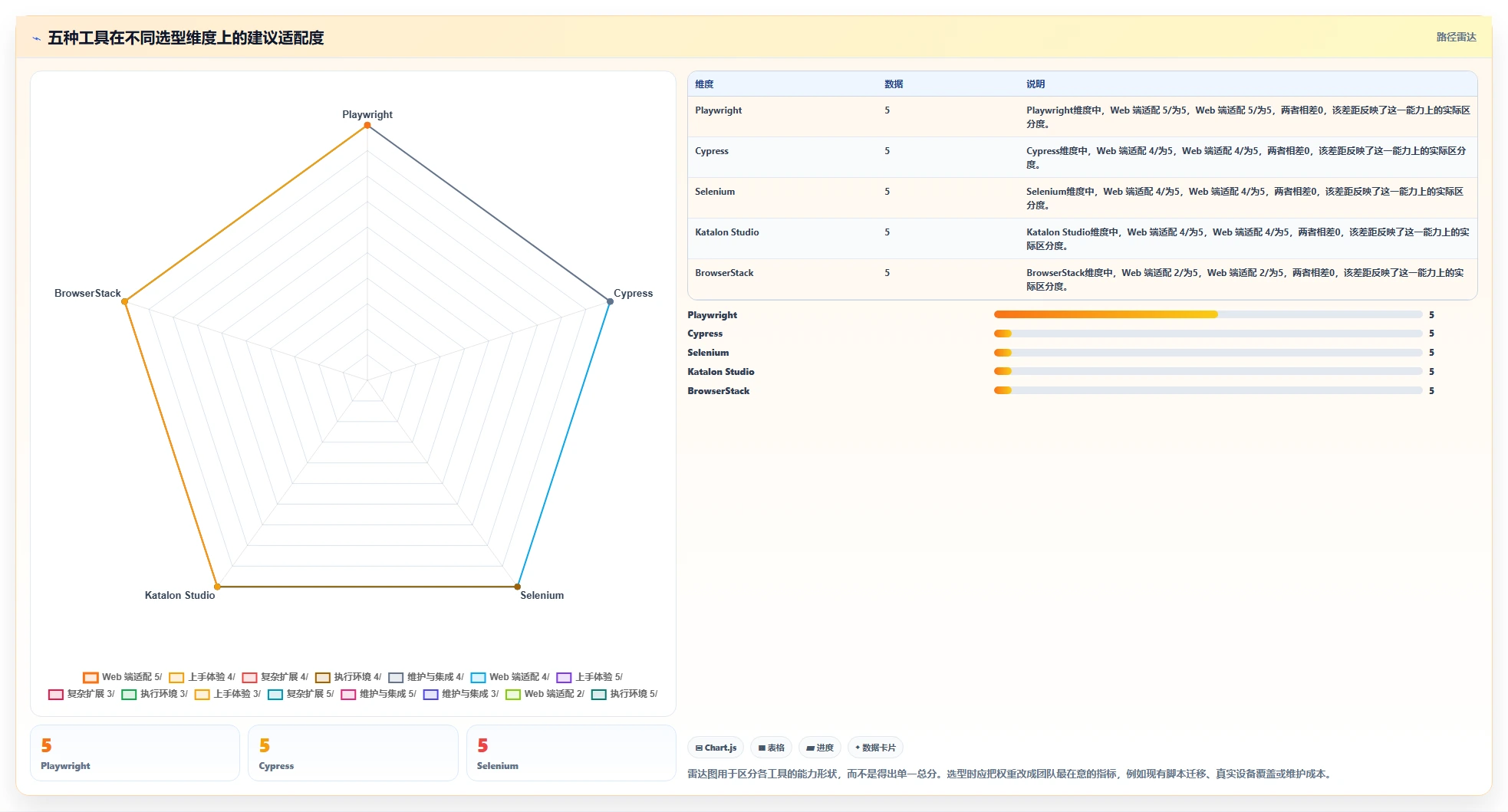Viewport: 1508px width, 812px height.
Task: Open the Selenium summary card
Action: coord(571,753)
